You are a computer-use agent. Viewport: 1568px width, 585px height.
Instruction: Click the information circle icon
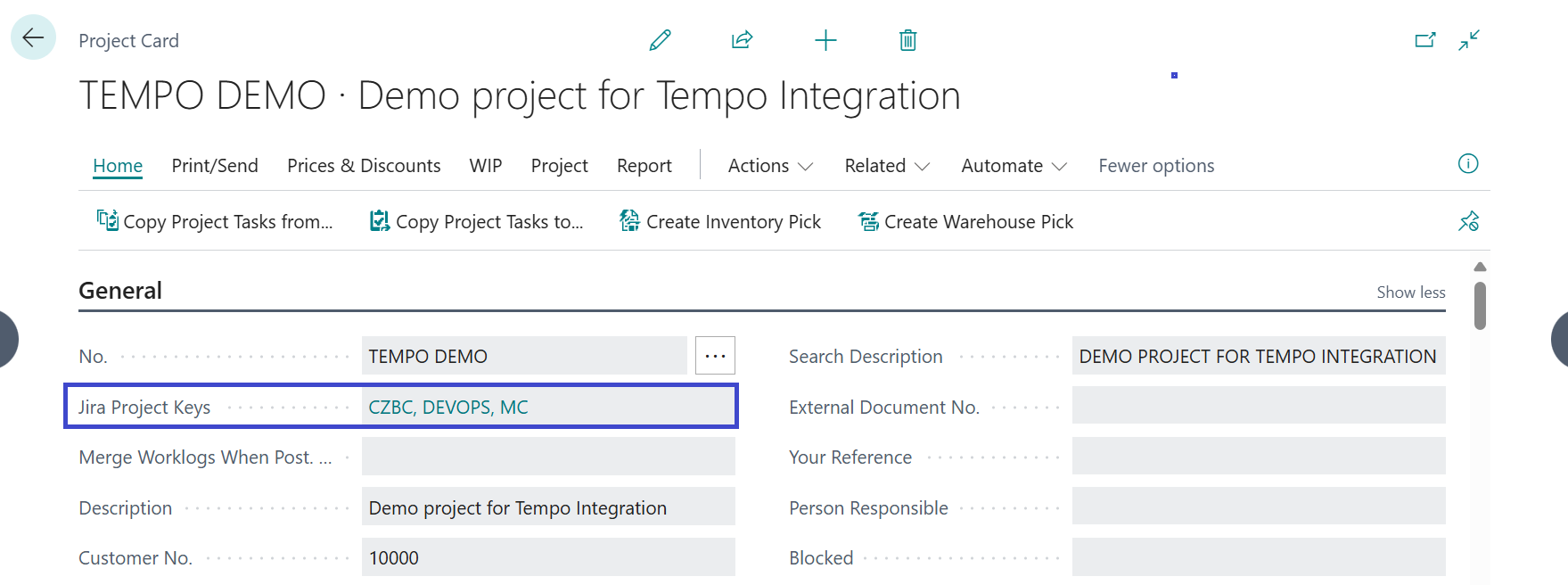tap(1467, 164)
